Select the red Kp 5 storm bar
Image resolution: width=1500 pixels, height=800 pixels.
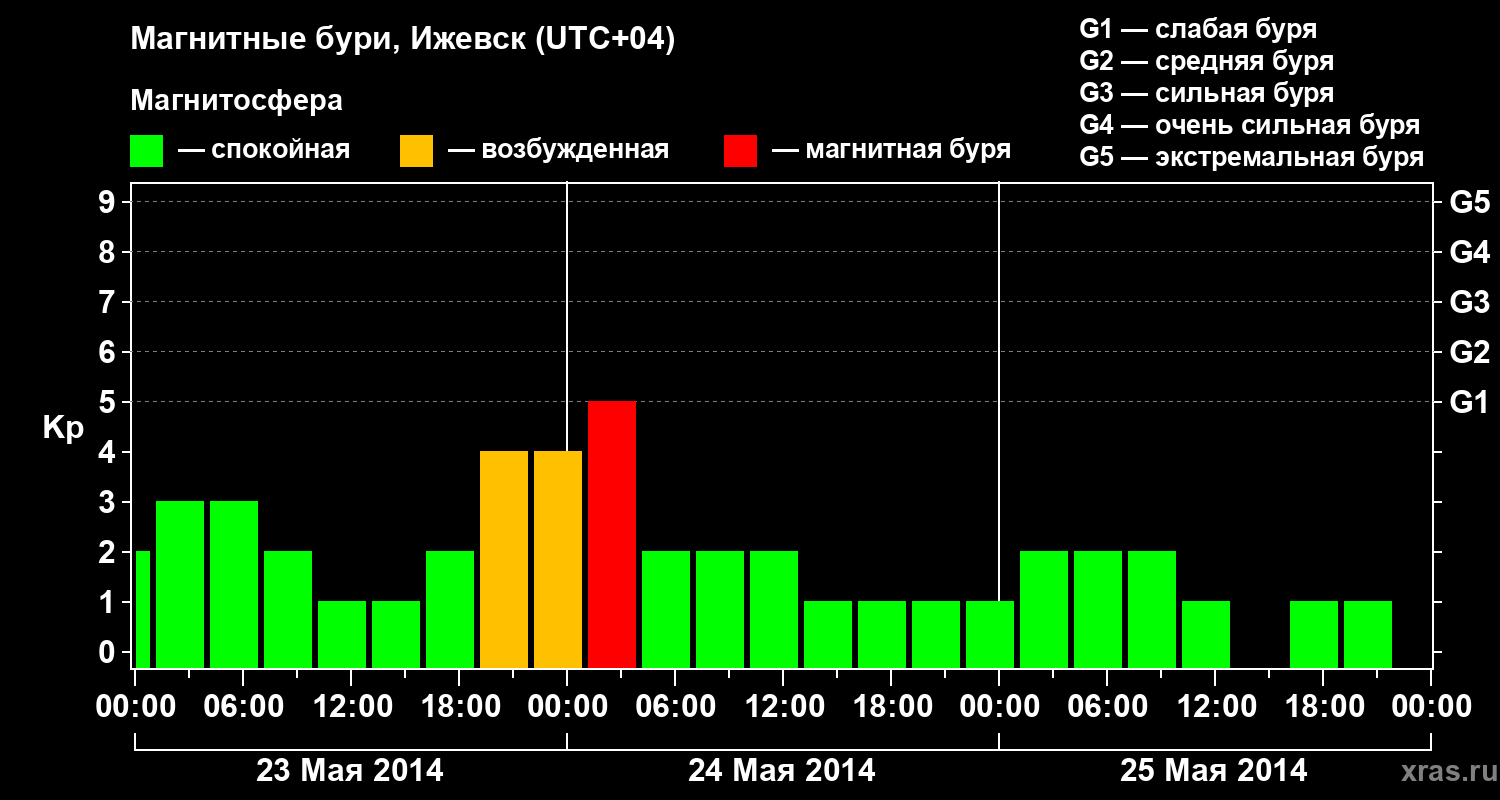(612, 534)
